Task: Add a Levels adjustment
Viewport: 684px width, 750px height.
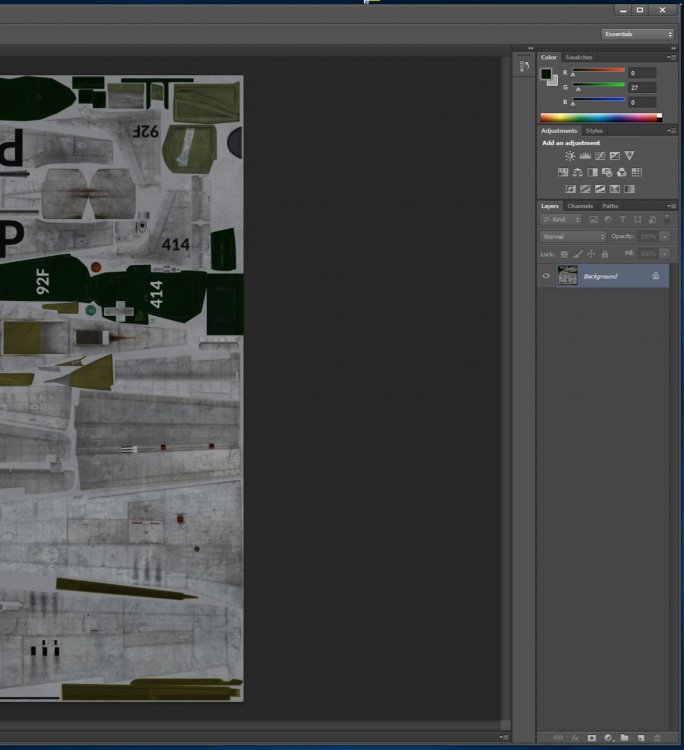Action: click(x=585, y=156)
